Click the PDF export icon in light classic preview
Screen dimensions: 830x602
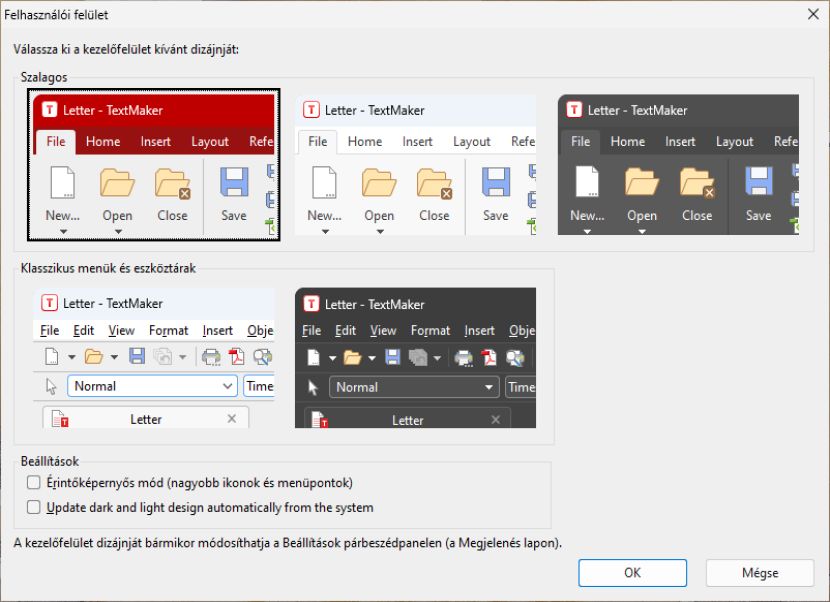(x=236, y=357)
